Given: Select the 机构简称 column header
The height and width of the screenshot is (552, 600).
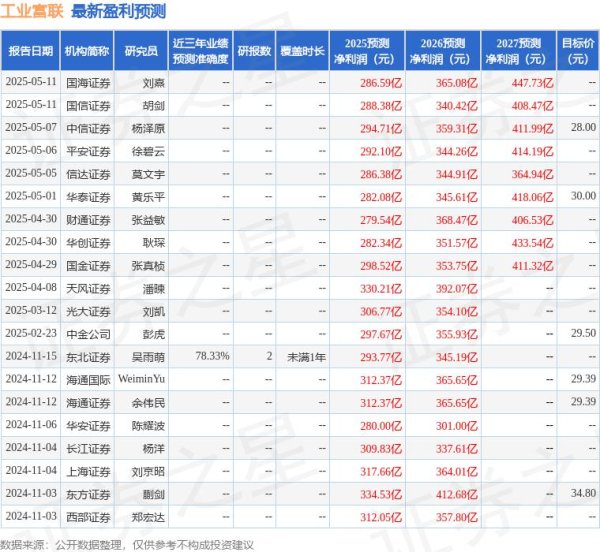Looking at the screenshot, I should 87,50.
